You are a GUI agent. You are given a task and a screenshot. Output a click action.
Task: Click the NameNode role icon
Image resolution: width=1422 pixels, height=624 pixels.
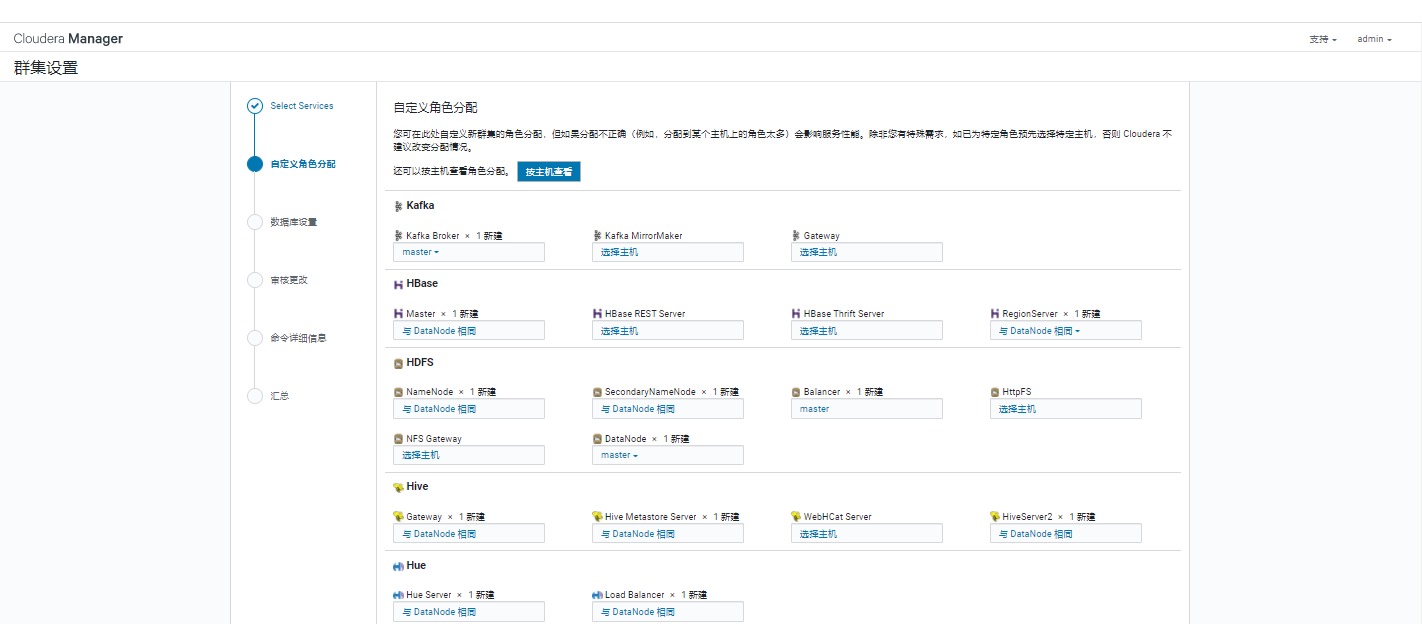pyautogui.click(x=398, y=392)
